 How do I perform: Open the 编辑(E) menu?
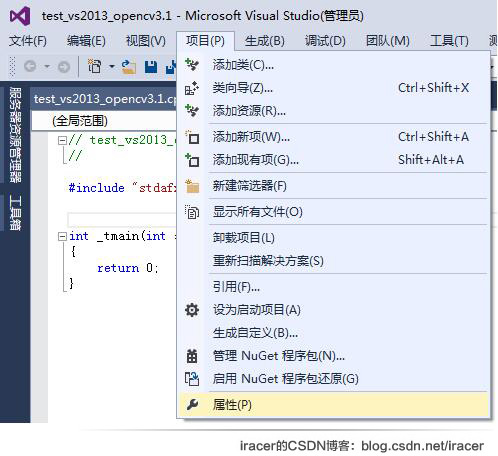tap(86, 41)
